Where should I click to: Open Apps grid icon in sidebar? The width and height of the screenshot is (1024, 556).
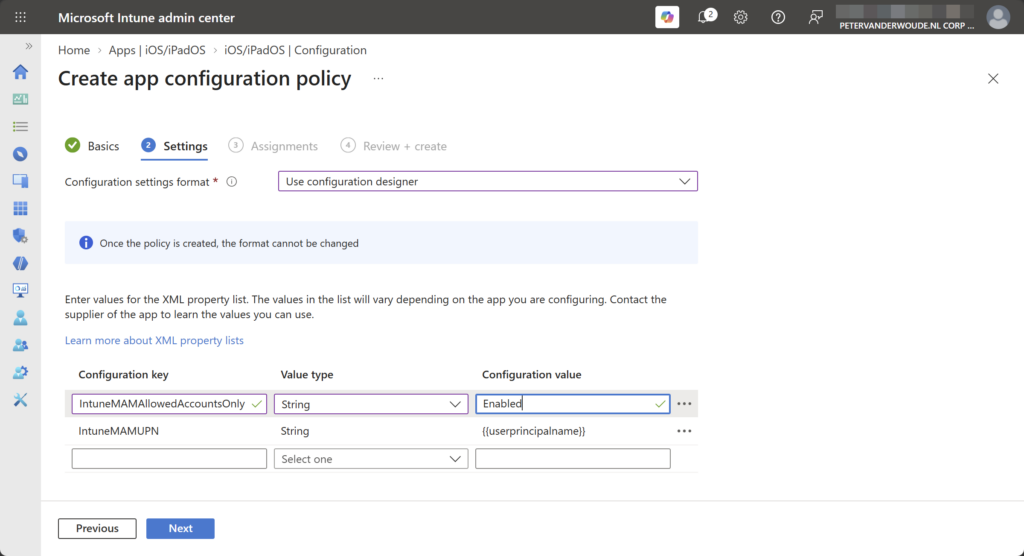click(20, 208)
